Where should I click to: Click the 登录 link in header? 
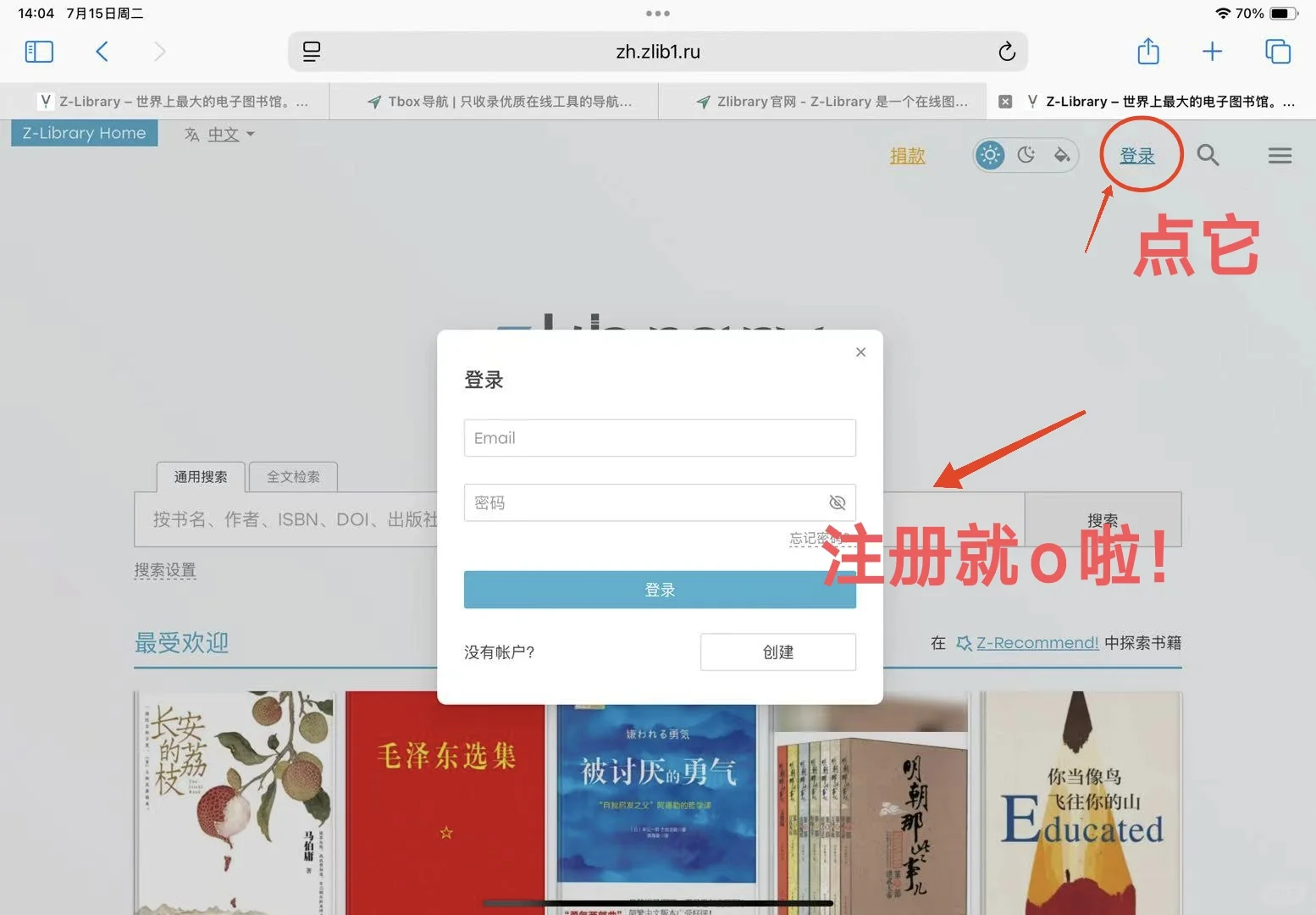(x=1137, y=156)
